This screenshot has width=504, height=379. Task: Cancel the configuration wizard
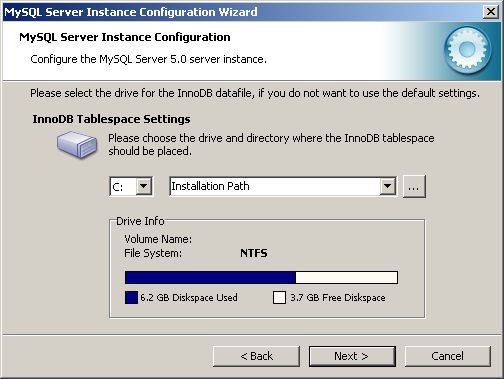click(x=448, y=356)
